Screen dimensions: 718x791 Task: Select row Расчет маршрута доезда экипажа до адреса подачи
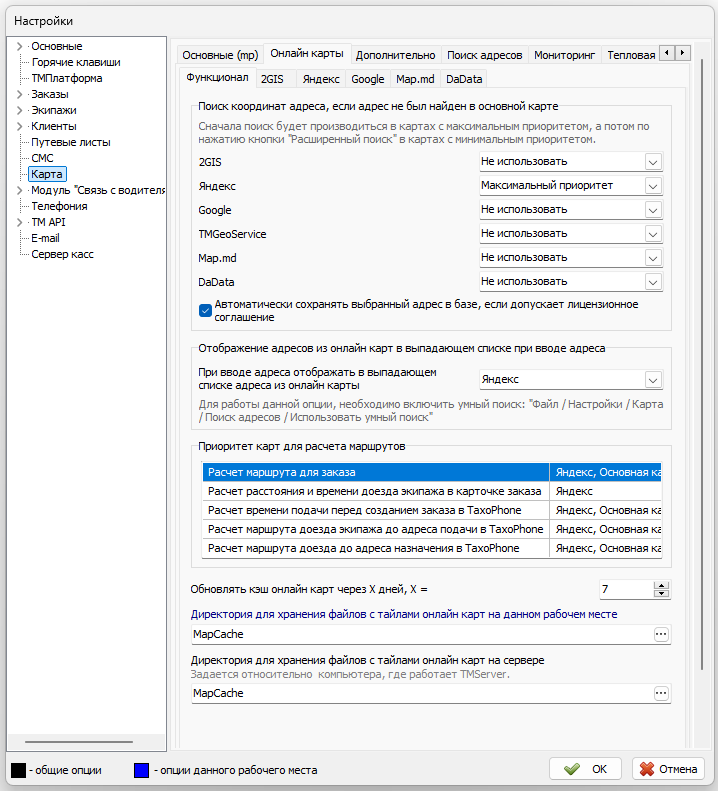point(431,529)
